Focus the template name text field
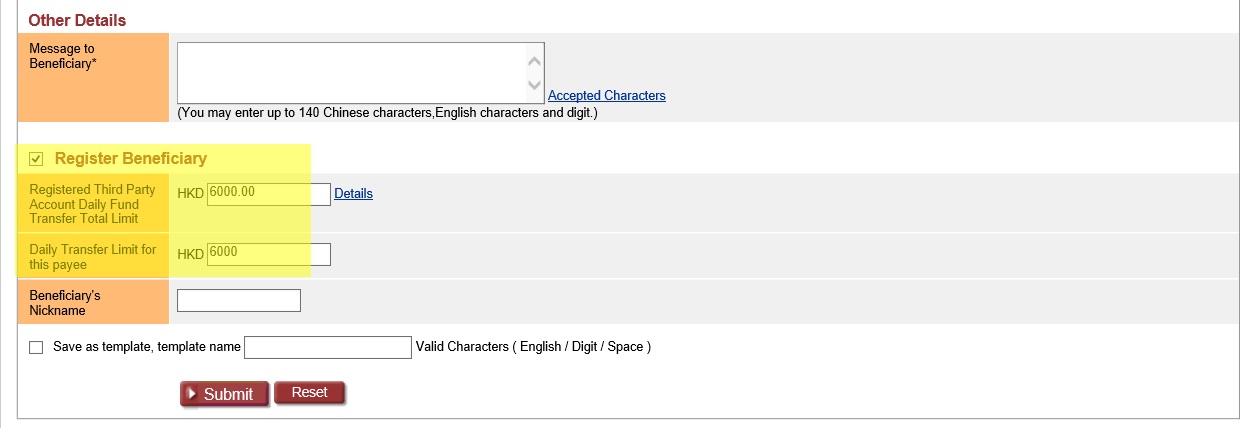Image resolution: width=1252 pixels, height=428 pixels. 327,347
